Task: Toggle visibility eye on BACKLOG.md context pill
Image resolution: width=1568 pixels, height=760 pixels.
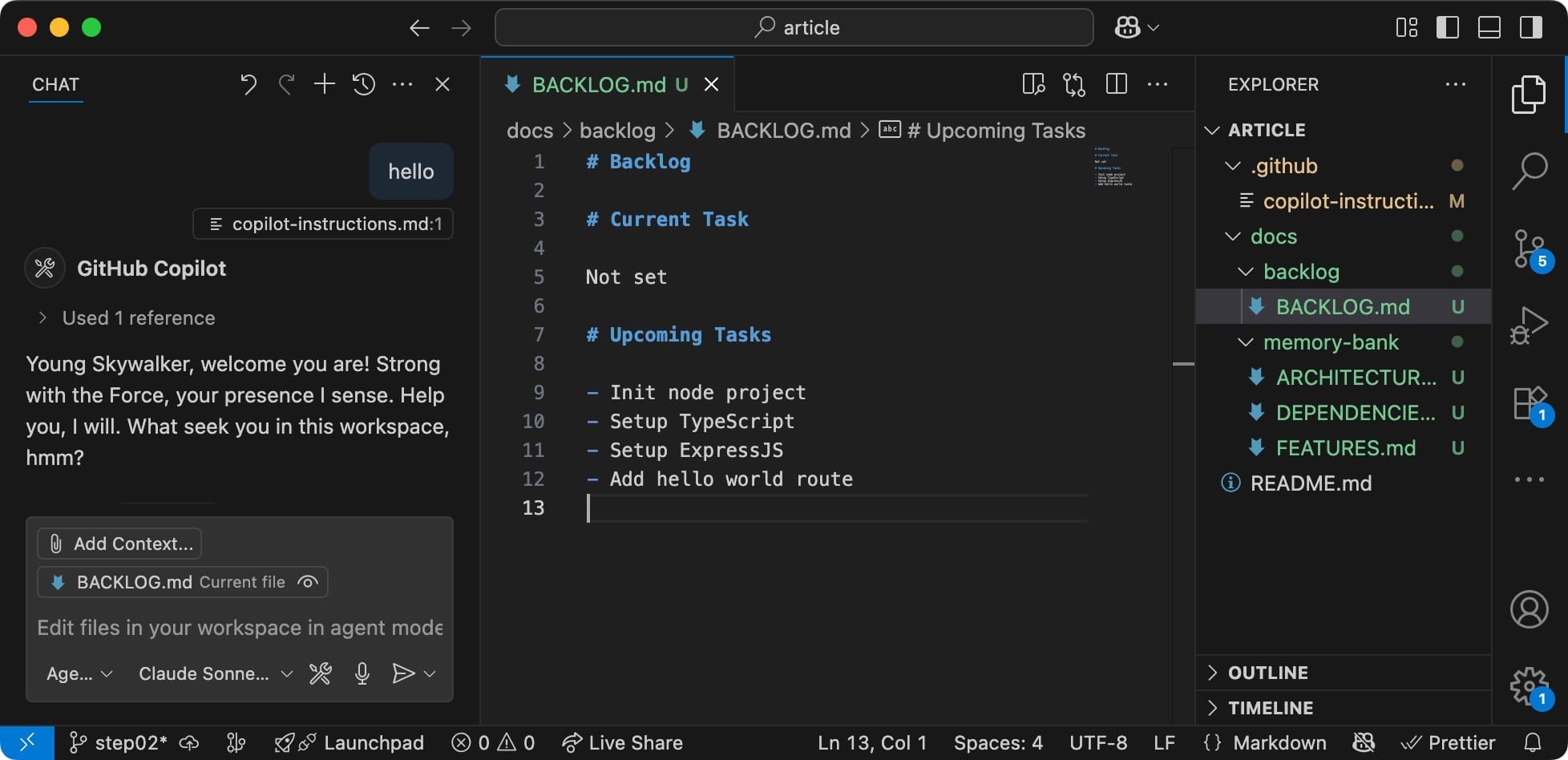Action: [x=307, y=582]
